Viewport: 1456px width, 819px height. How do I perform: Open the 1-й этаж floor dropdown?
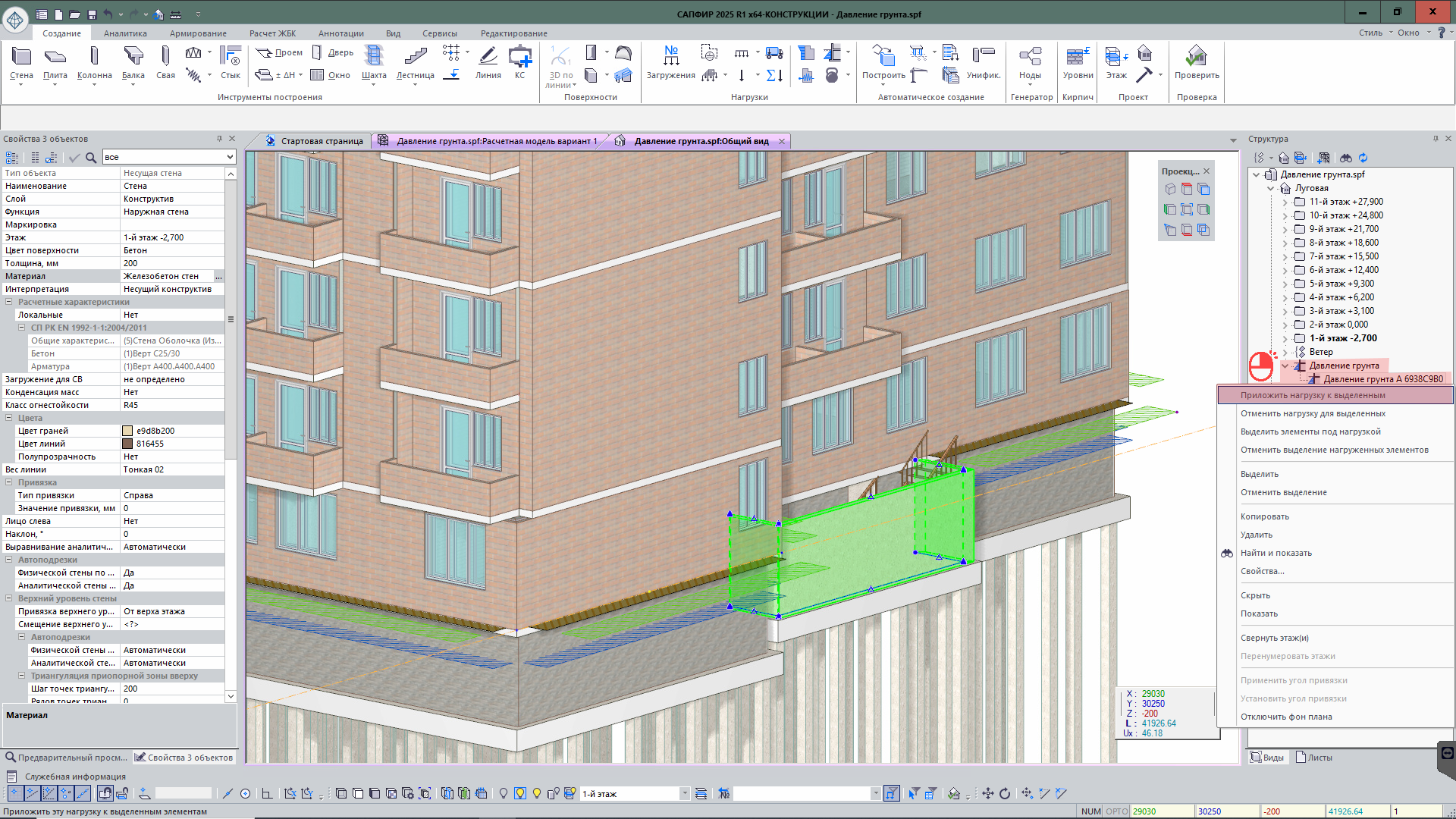pos(684,794)
